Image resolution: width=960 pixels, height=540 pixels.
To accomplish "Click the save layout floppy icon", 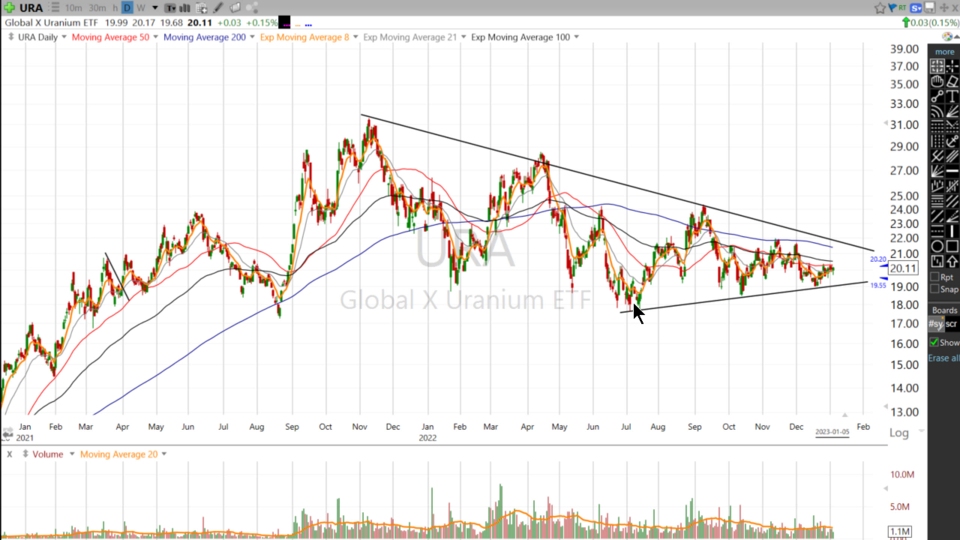I will [930, 8].
